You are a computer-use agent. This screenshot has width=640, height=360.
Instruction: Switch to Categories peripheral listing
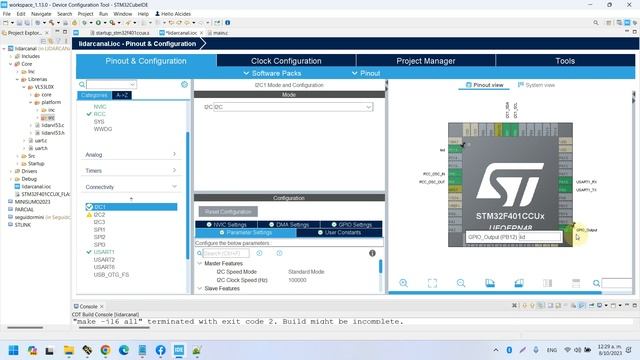[94, 95]
